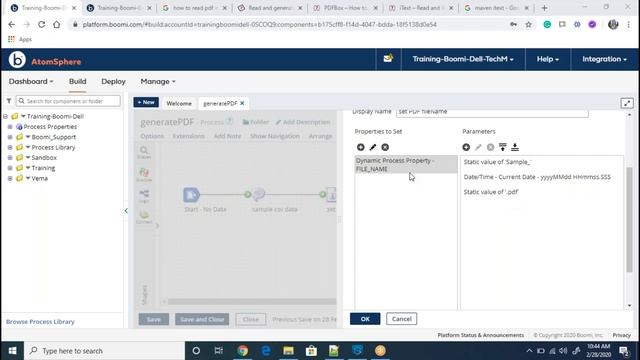Screen dimensions: 640x360
Task: Select the Date/Time Current Date parameter
Action: 537,177
